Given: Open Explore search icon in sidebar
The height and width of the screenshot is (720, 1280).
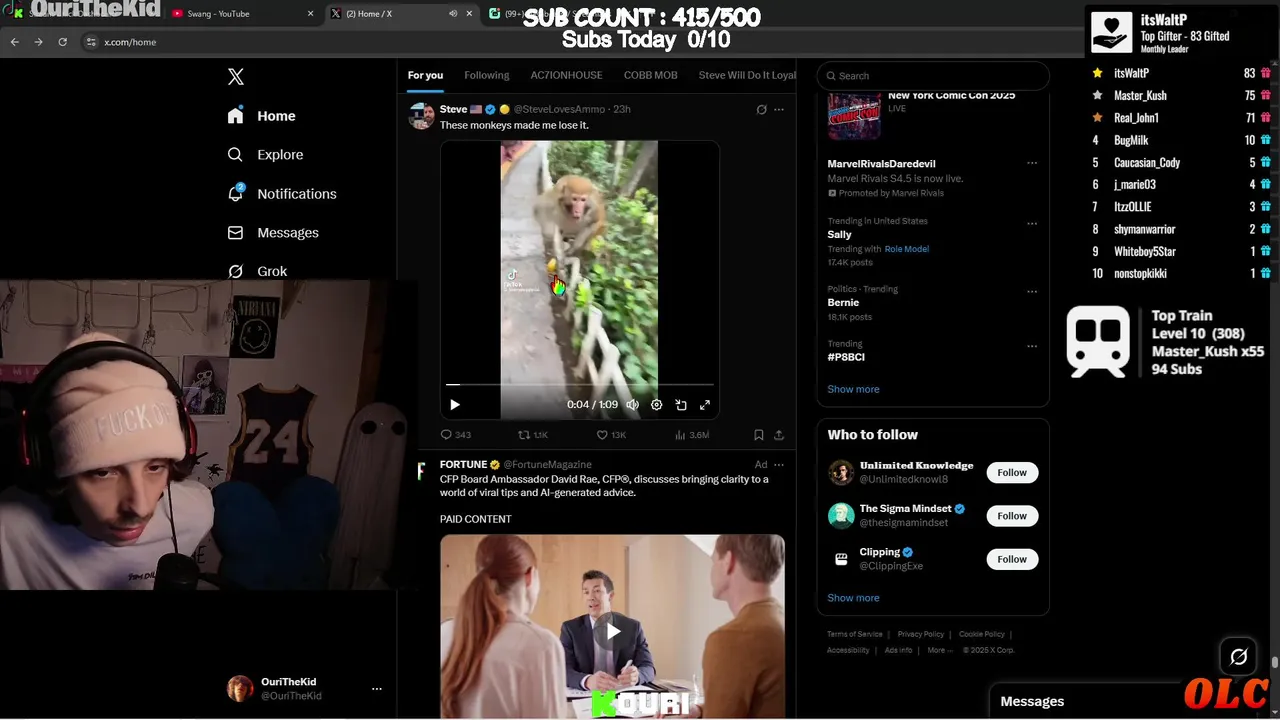Looking at the screenshot, I should click(235, 155).
